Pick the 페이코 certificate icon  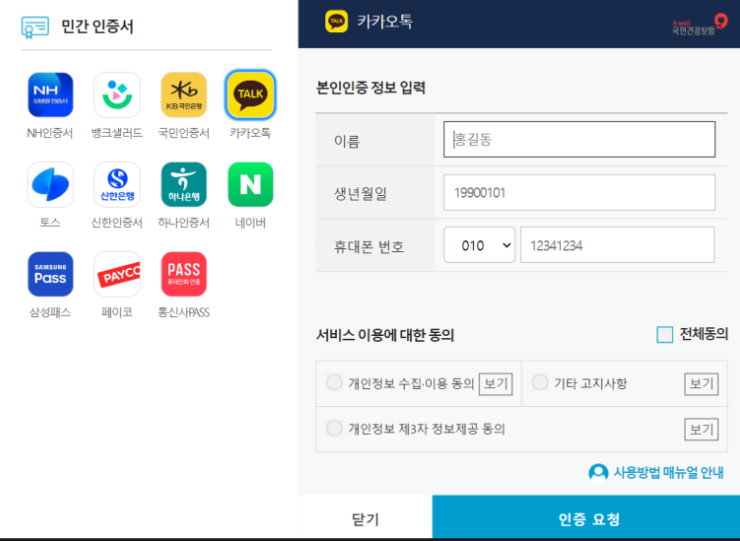pyautogui.click(x=117, y=274)
